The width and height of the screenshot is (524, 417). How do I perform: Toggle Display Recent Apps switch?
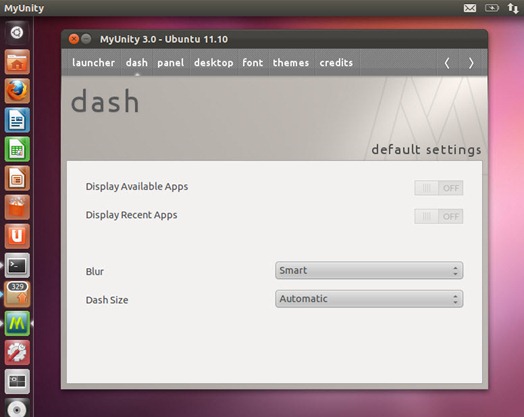438,216
